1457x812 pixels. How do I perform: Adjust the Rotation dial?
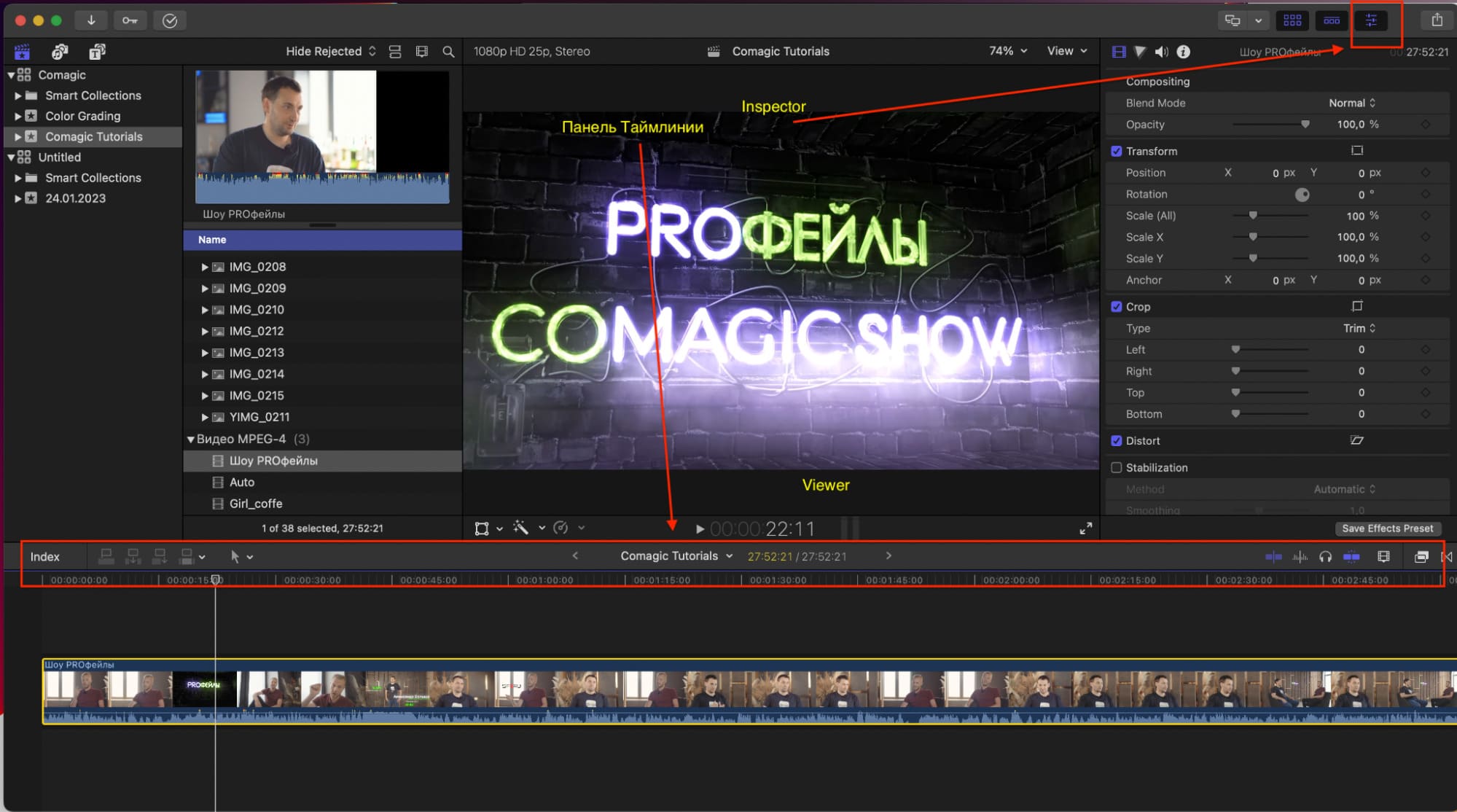[x=1302, y=195]
